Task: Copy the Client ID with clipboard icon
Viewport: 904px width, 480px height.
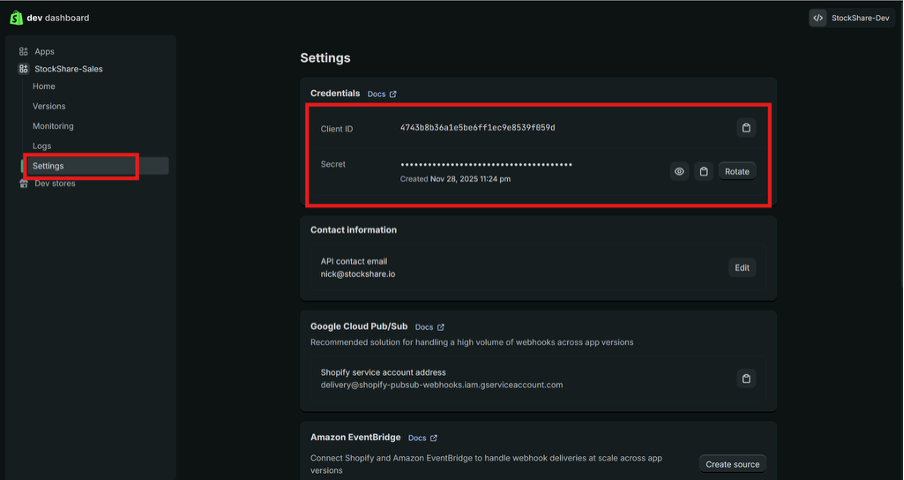Action: coord(746,128)
